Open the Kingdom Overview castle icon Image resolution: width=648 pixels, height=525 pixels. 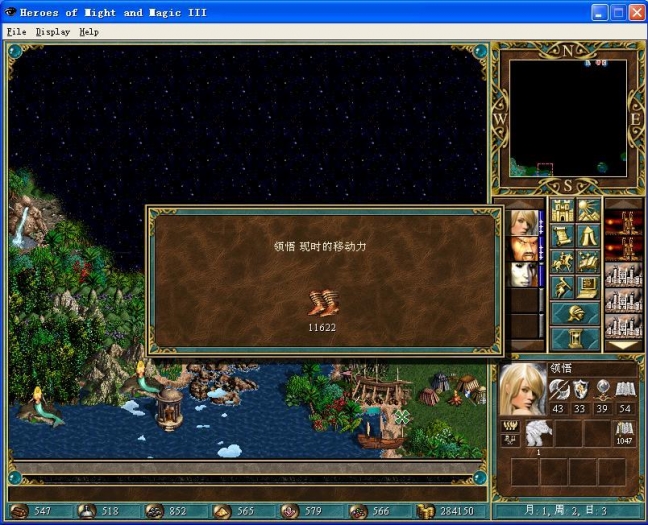click(x=562, y=210)
